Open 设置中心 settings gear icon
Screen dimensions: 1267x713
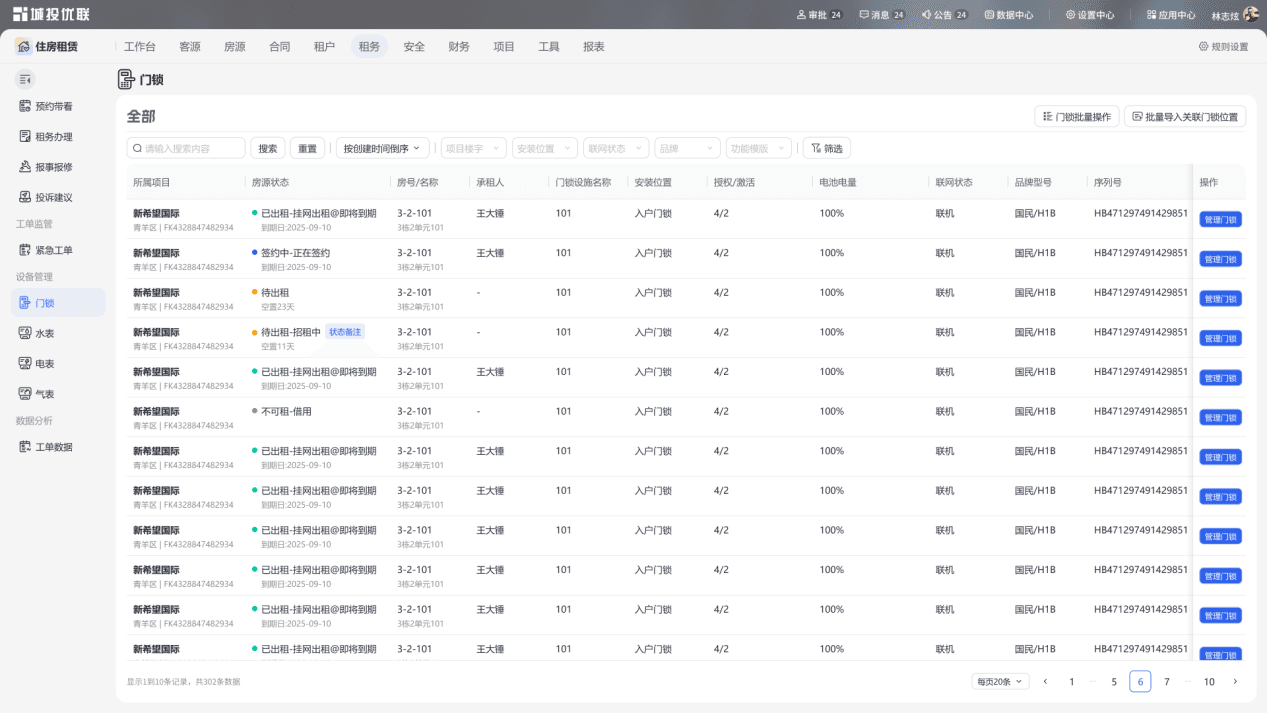pyautogui.click(x=1070, y=15)
